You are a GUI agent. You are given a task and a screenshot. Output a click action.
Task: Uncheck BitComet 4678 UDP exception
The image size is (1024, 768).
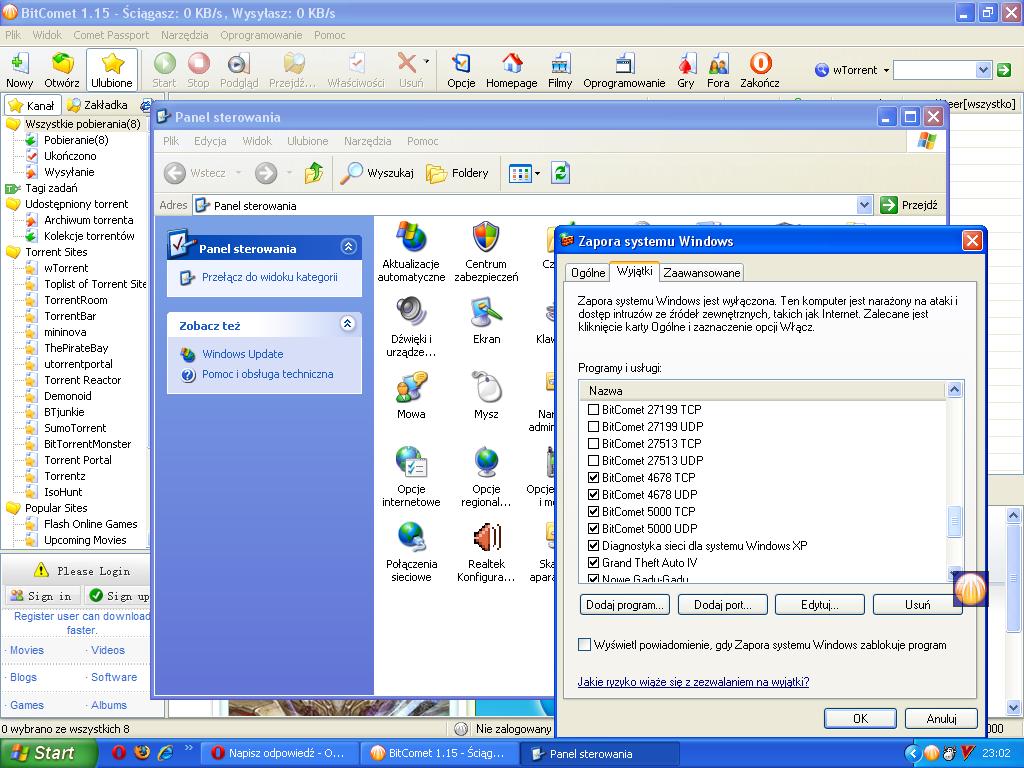point(594,495)
